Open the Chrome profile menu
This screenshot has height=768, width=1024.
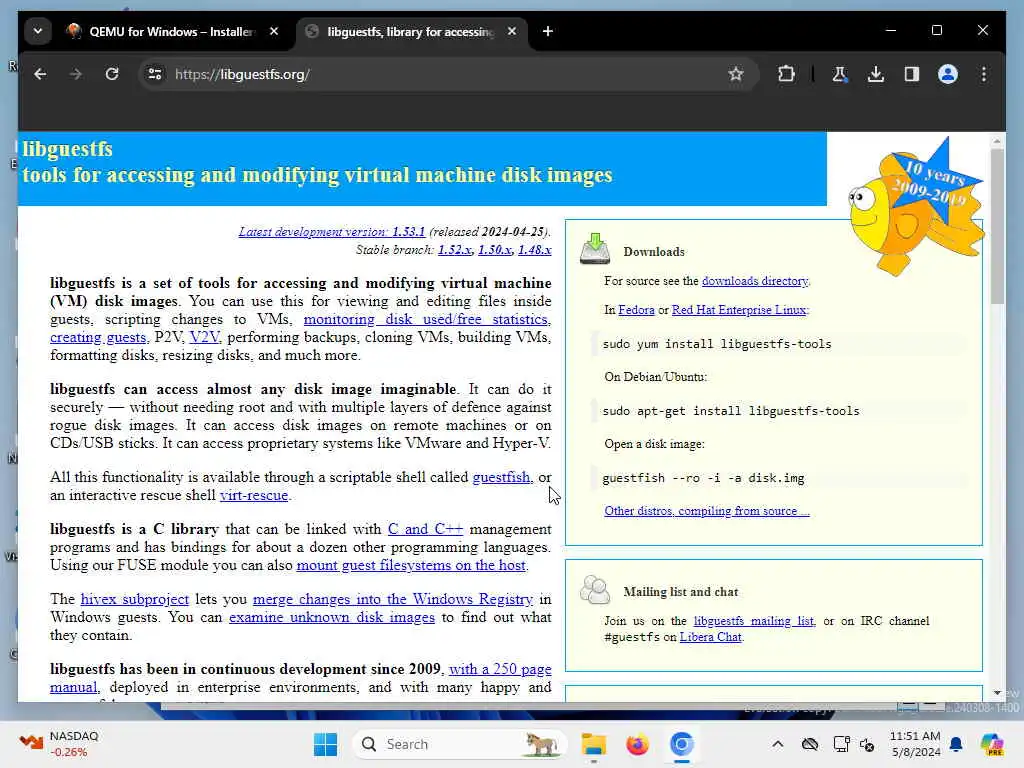coord(948,74)
